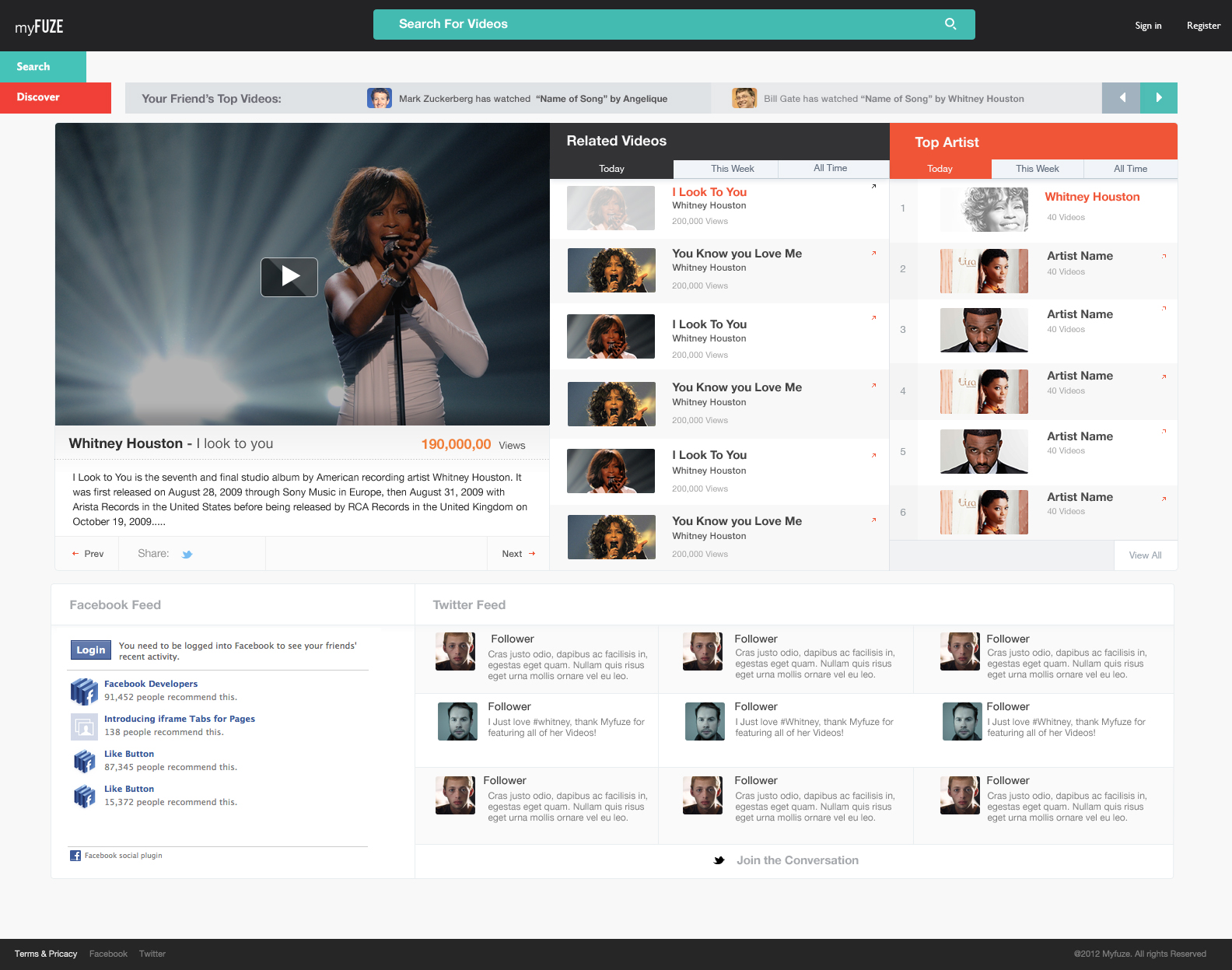Click rank 4 Artist Name arrow icon

(x=1164, y=376)
